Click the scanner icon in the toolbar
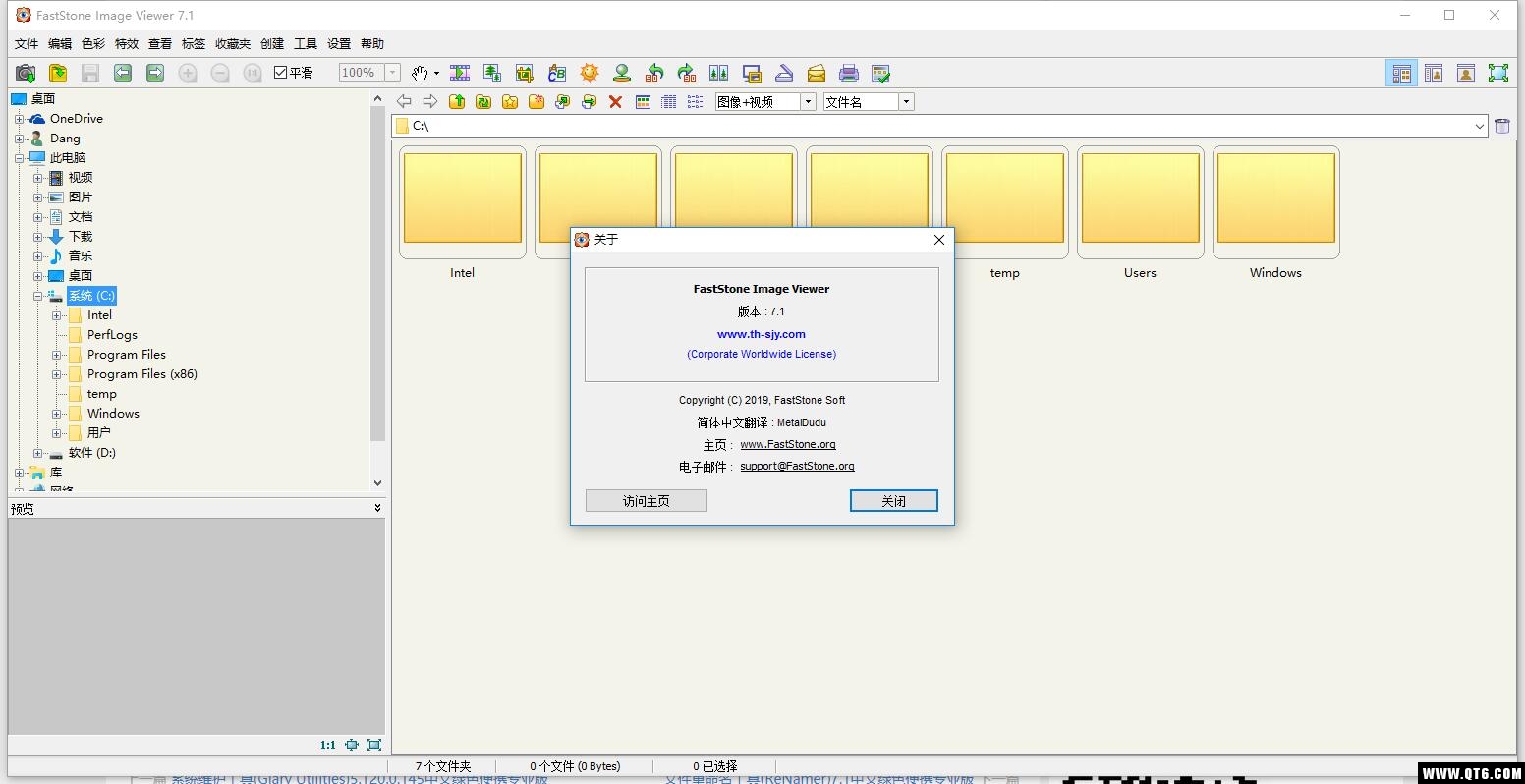Viewport: 1525px width, 784px height. click(784, 73)
